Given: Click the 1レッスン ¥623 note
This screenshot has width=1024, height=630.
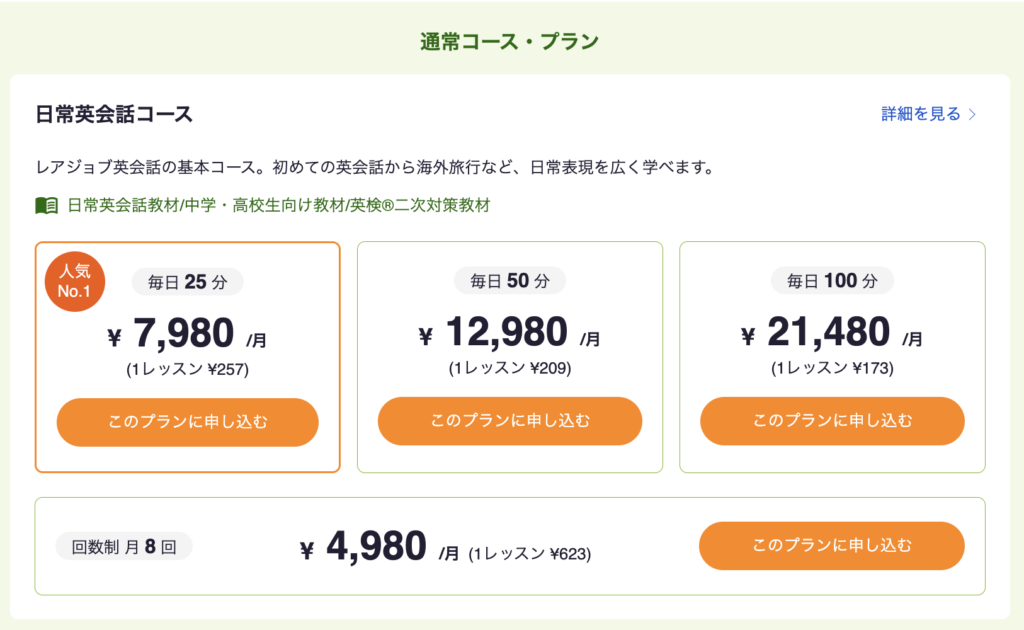Looking at the screenshot, I should pyautogui.click(x=530, y=552).
